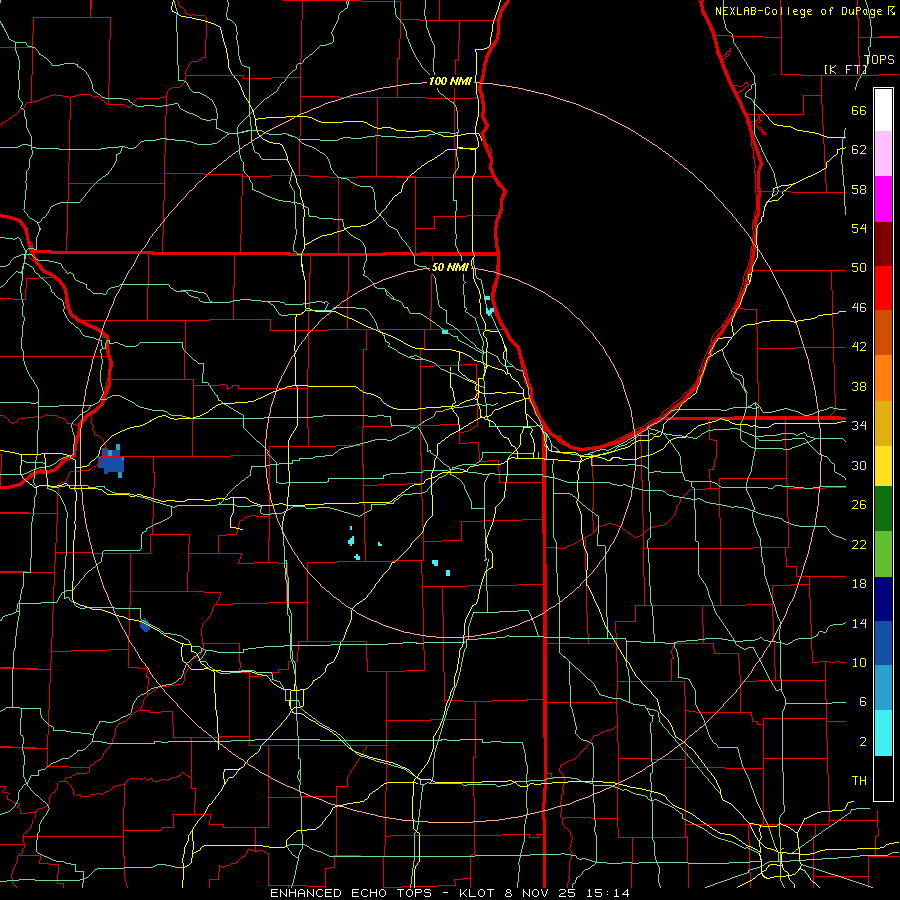900x900 pixels.
Task: Click the black threshold swatch beside TH
Action: pos(883,778)
